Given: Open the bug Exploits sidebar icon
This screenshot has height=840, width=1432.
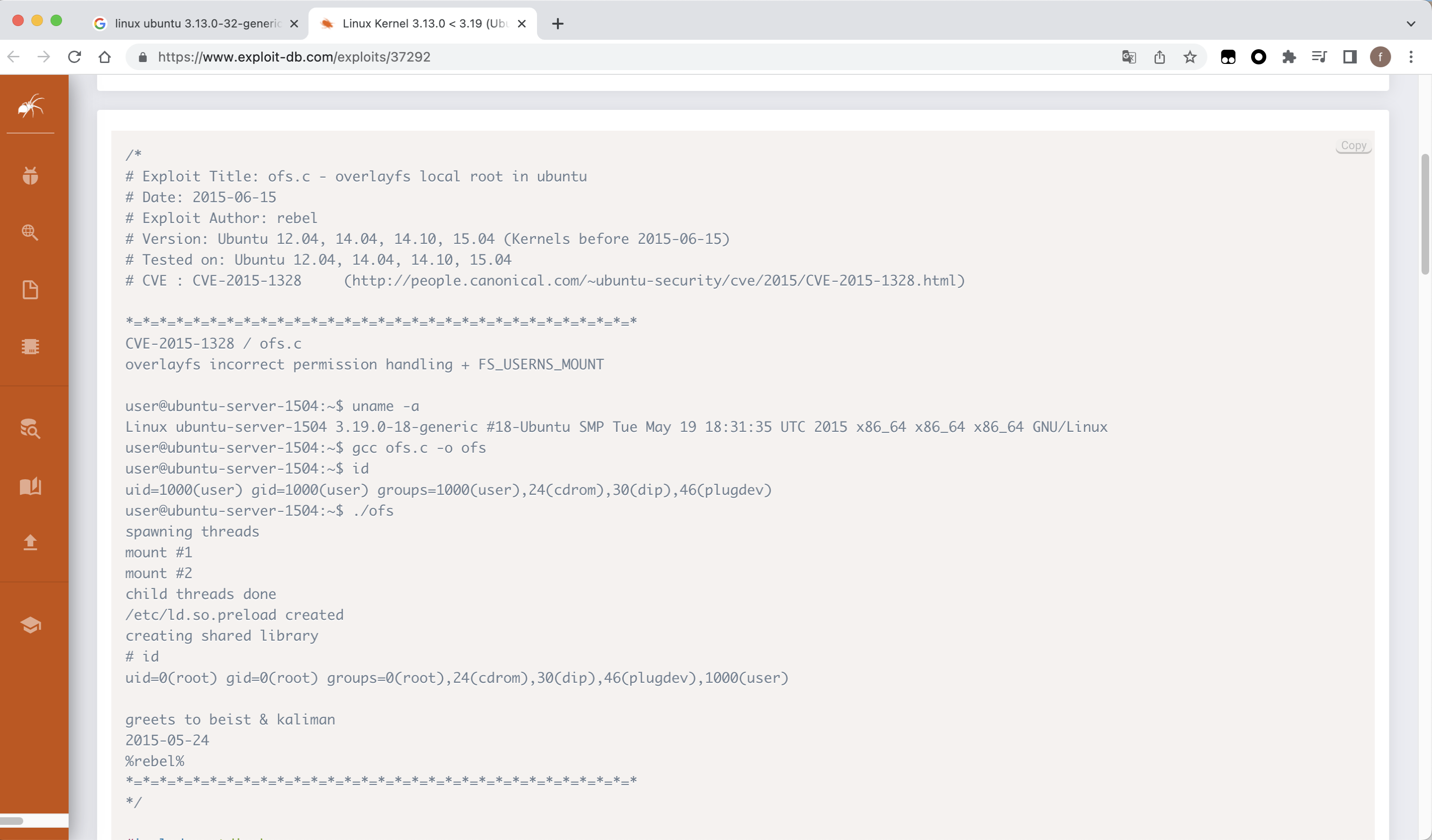Looking at the screenshot, I should click(x=31, y=176).
